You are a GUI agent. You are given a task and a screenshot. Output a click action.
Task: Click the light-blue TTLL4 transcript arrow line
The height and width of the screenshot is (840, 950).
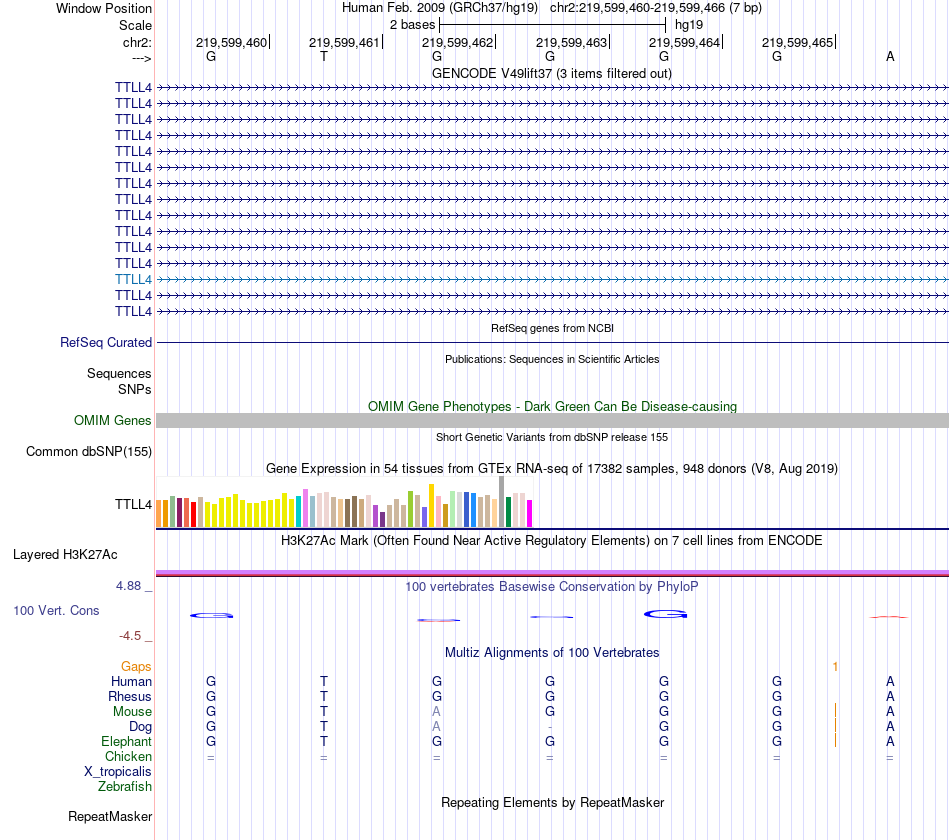point(552,279)
